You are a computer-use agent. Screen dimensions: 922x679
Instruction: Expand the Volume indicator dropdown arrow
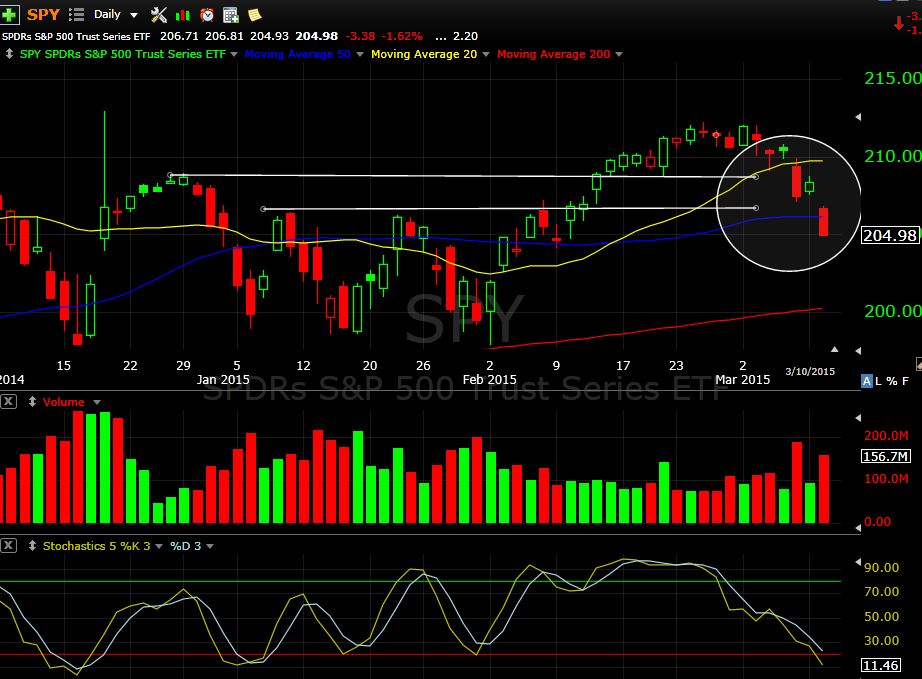pyautogui.click(x=97, y=402)
